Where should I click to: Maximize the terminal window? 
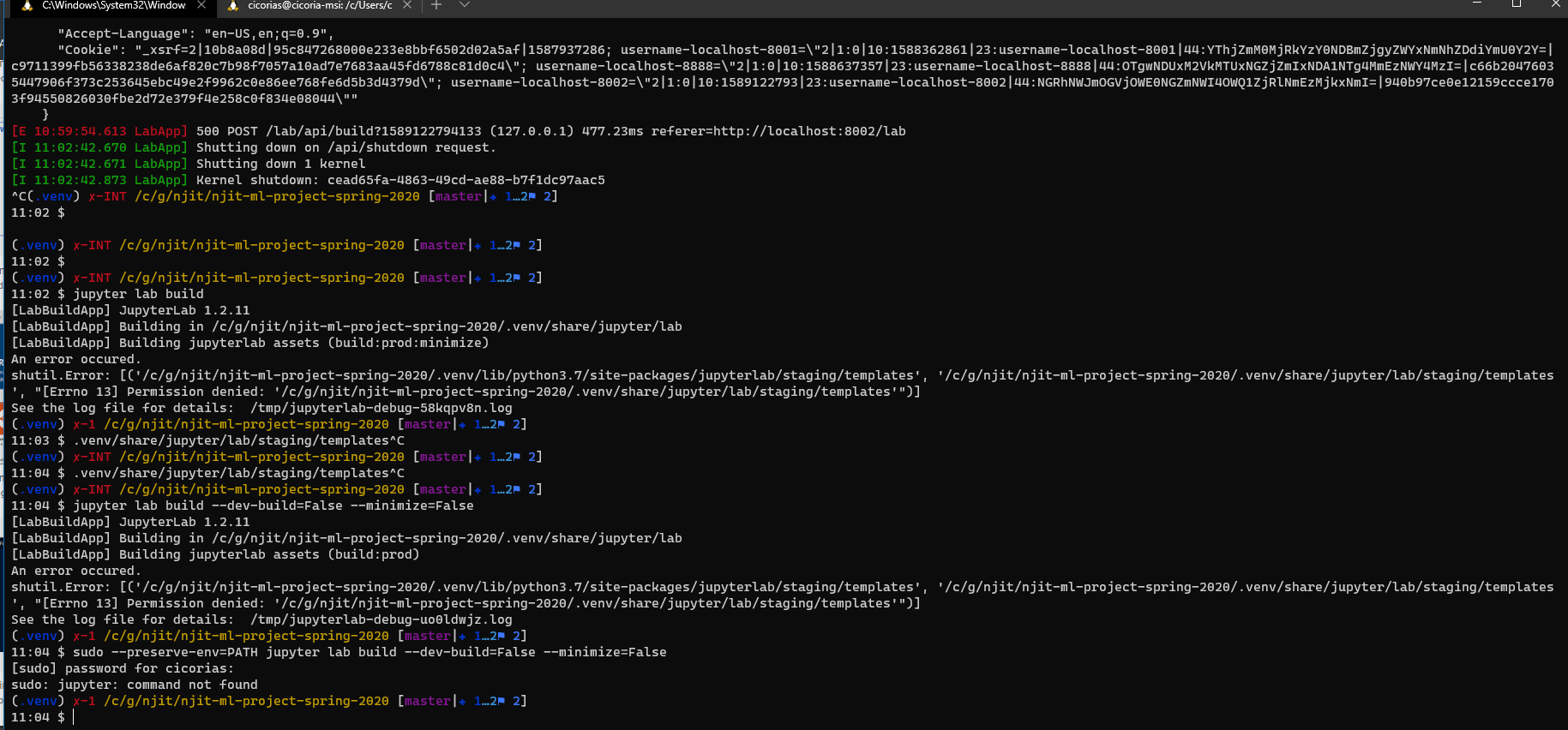[1517, 4]
